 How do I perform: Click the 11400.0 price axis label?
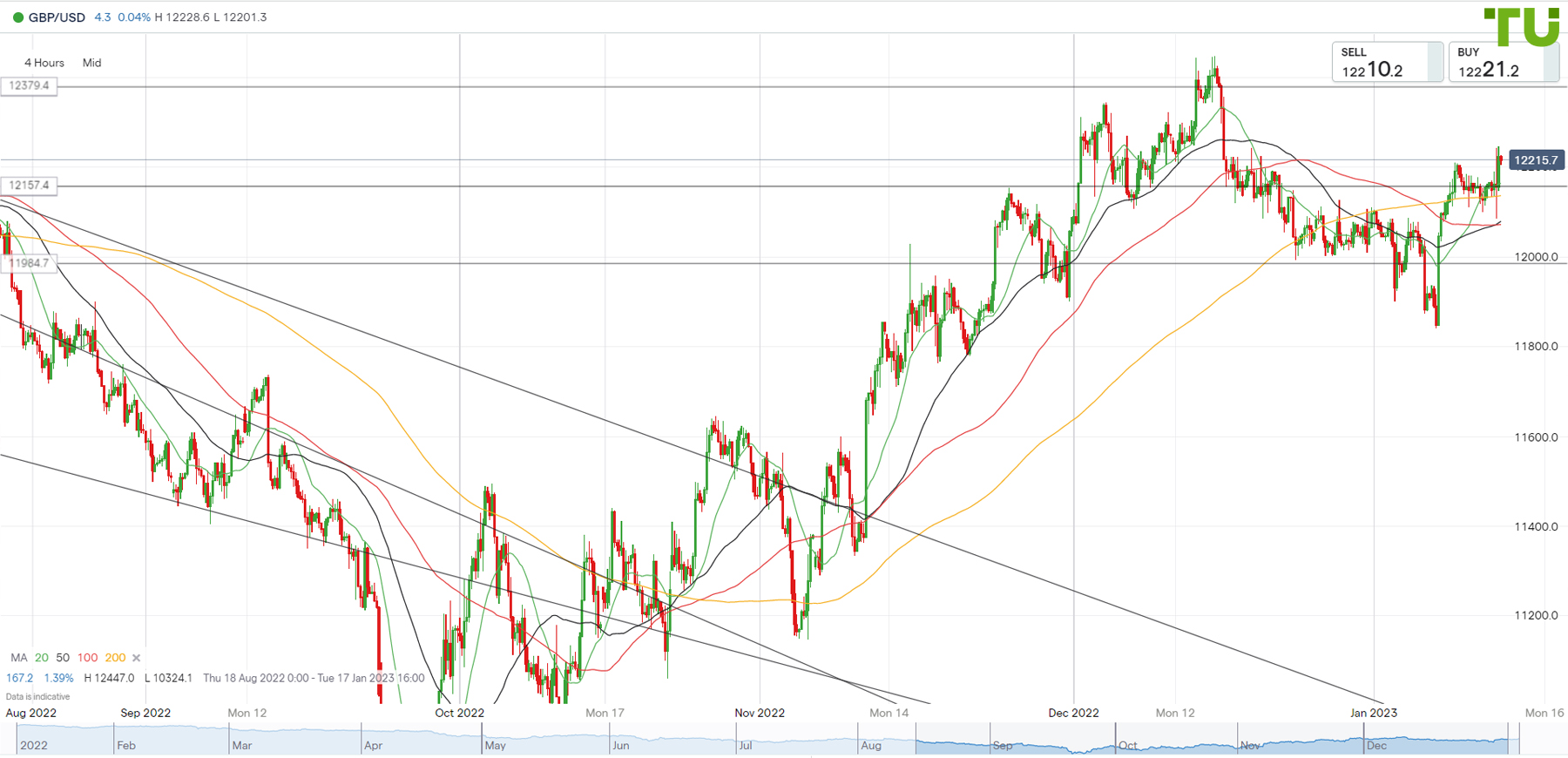(1537, 527)
